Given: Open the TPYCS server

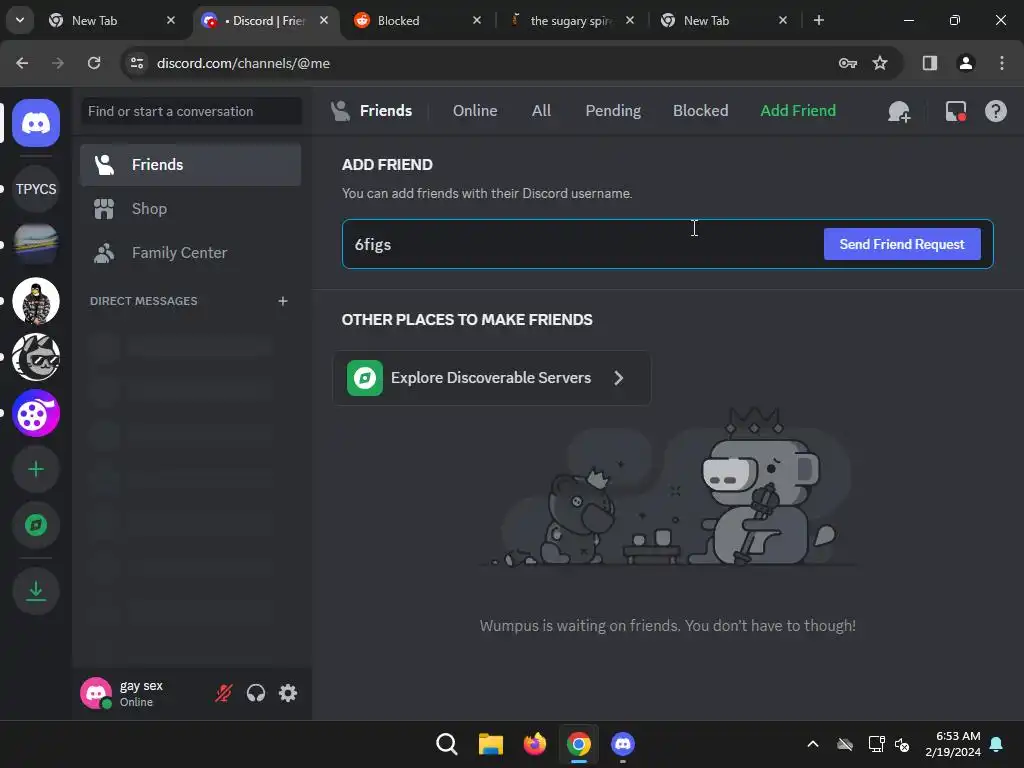Looking at the screenshot, I should tap(36, 189).
